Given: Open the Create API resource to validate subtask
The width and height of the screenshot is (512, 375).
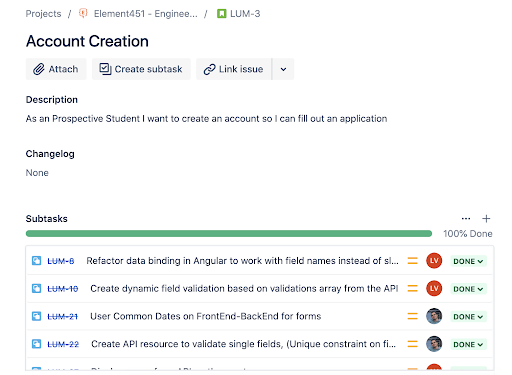Looking at the screenshot, I should pyautogui.click(x=244, y=344).
